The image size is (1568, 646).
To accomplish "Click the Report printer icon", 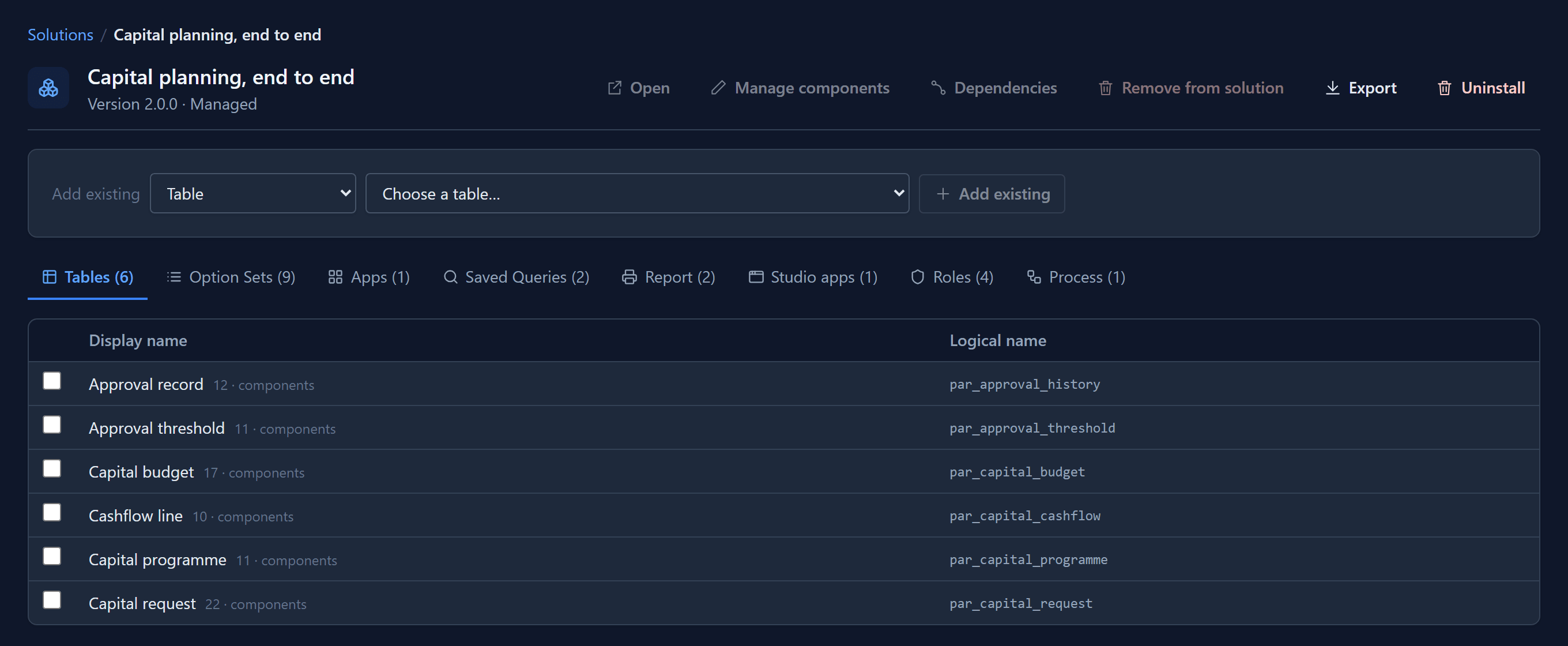I will click(630, 277).
